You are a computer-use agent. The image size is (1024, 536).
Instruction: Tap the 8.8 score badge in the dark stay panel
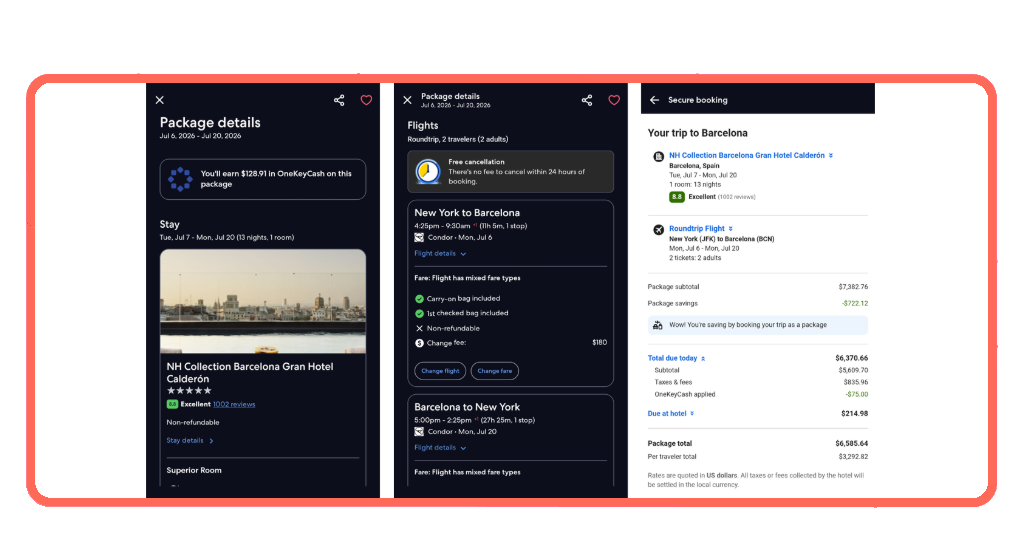(x=172, y=404)
